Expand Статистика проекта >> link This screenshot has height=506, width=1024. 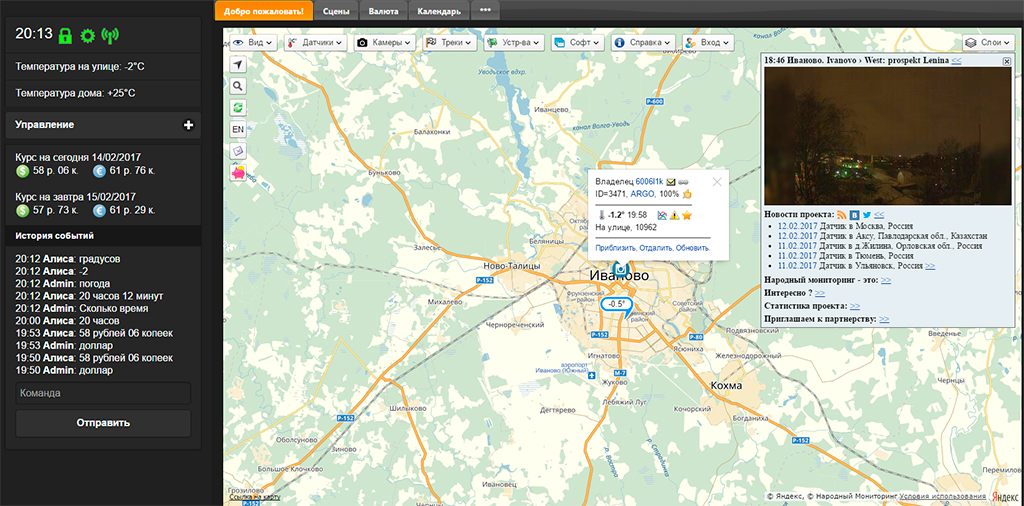point(855,306)
